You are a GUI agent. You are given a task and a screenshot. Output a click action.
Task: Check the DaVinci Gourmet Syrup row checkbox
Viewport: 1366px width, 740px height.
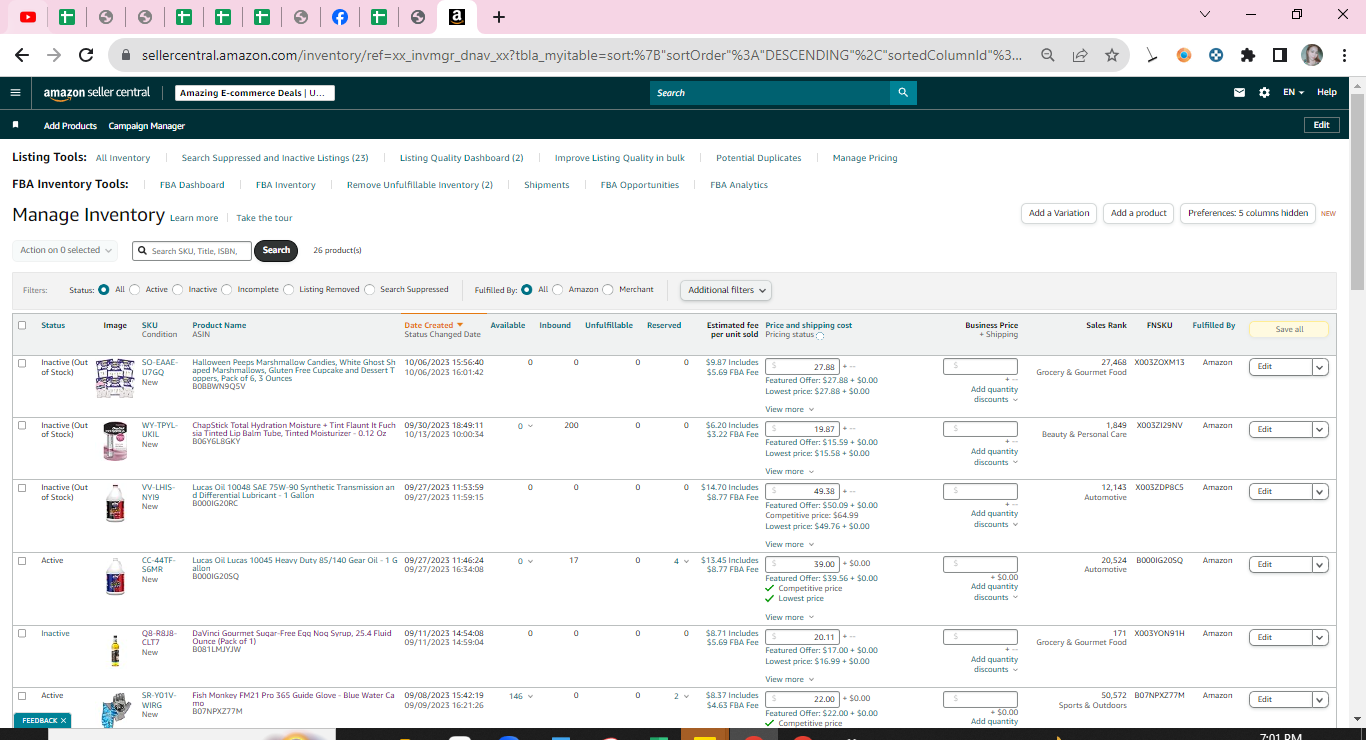tap(22, 634)
